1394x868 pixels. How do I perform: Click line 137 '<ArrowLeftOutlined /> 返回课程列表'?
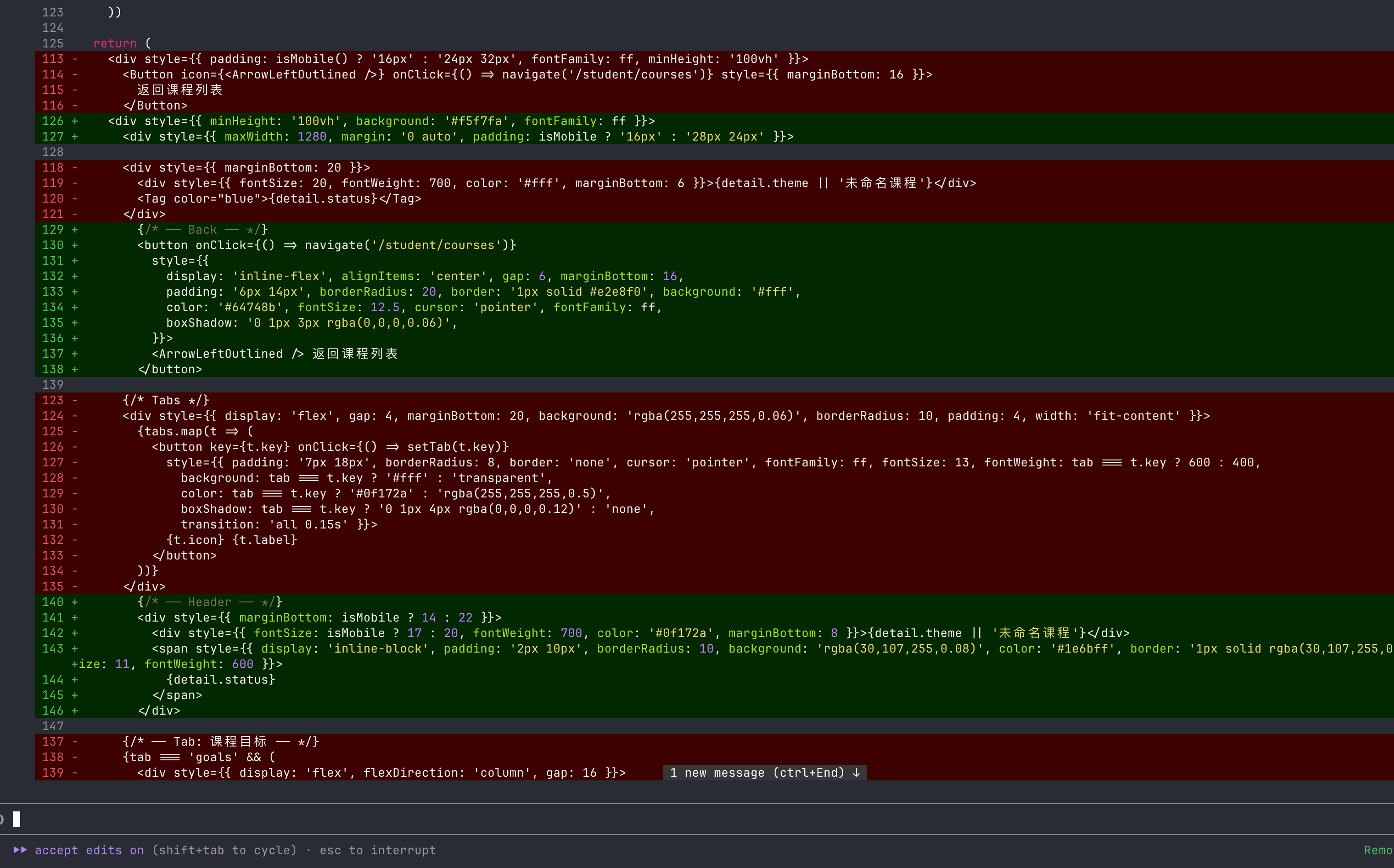pos(714,354)
